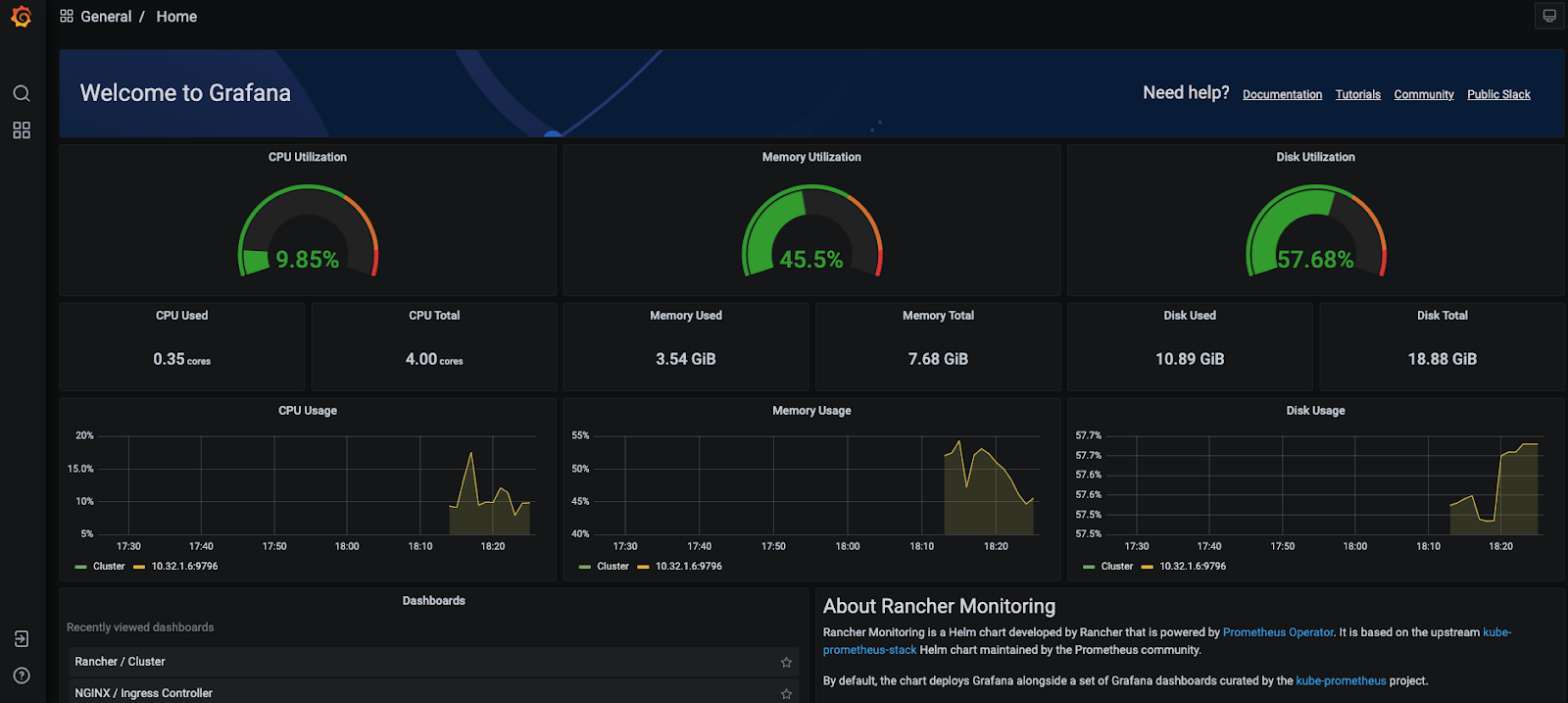
Task: Click the 0.35 cores value
Action: pos(182,360)
